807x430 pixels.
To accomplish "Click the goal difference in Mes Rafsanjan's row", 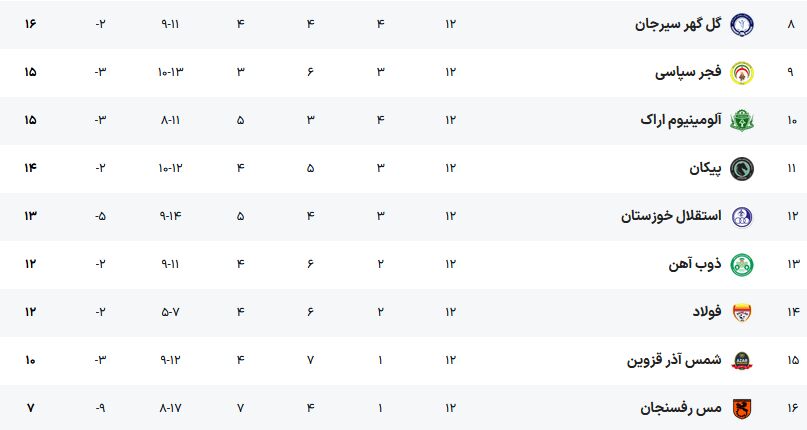I will click(101, 408).
